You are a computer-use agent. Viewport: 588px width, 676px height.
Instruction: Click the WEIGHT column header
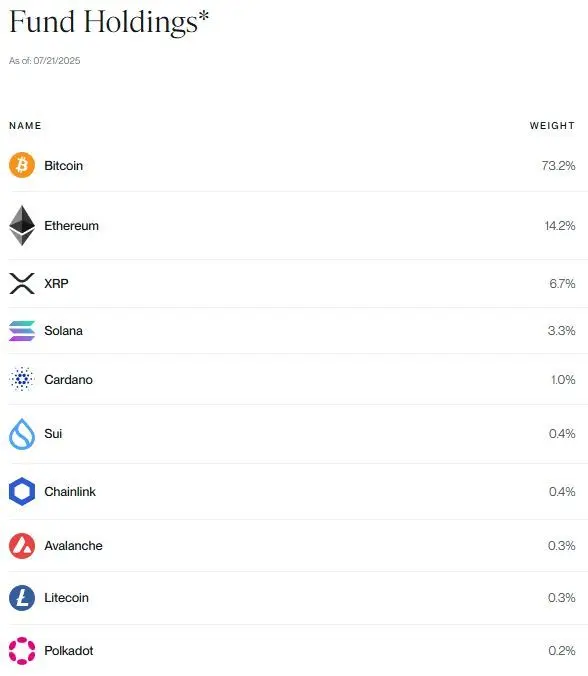552,125
